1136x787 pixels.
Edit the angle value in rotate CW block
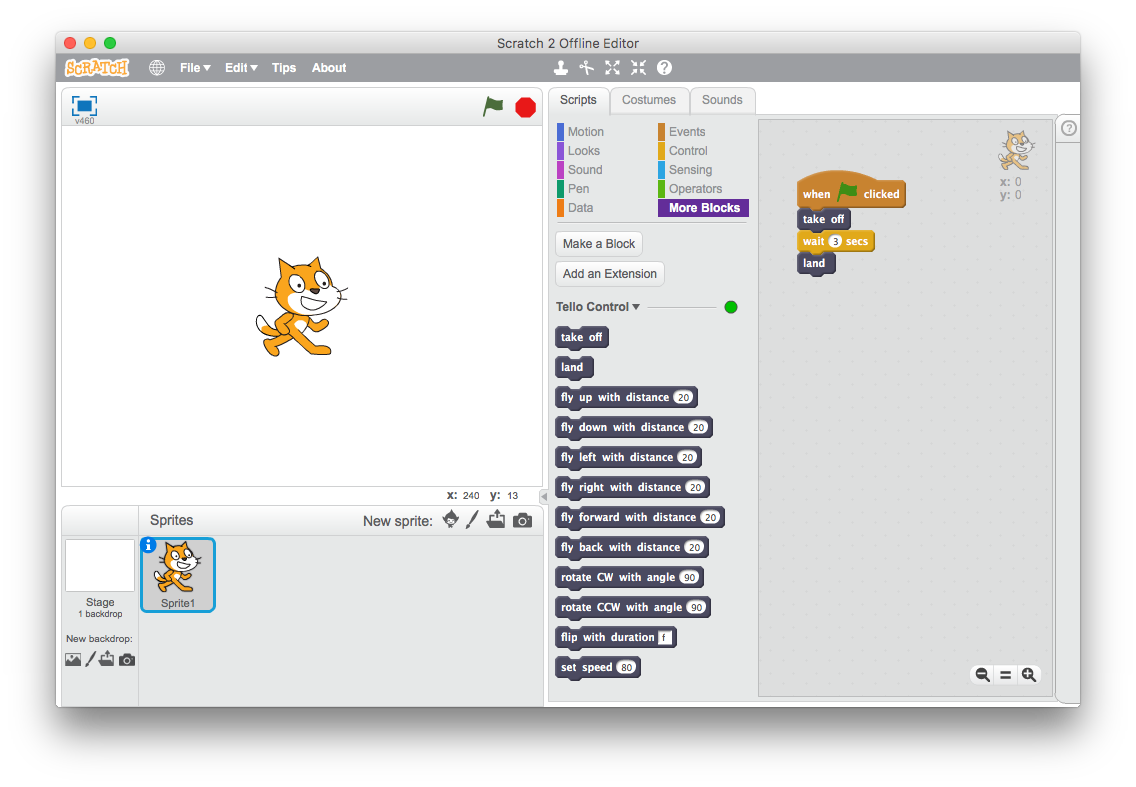tap(690, 578)
